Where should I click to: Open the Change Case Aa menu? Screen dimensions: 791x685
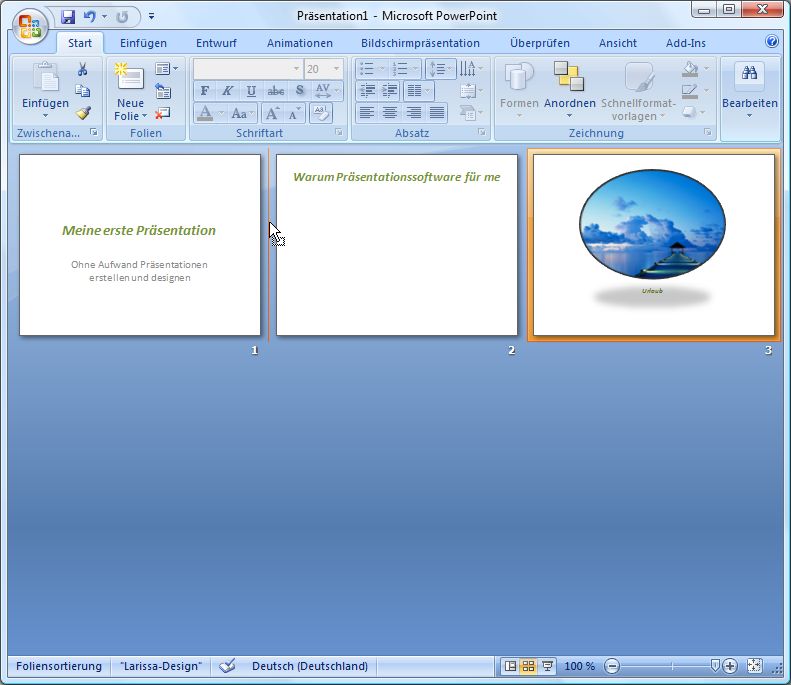pos(243,113)
